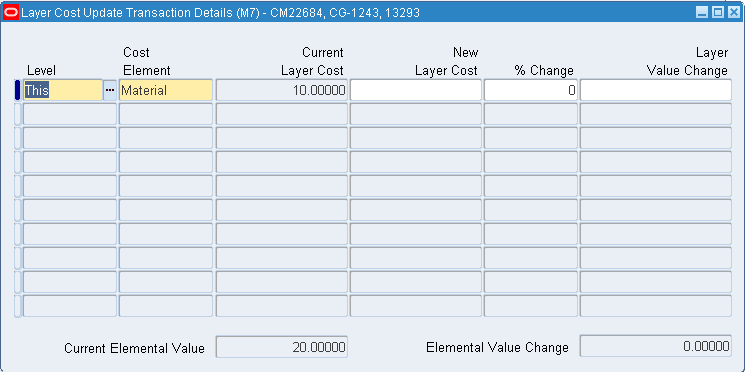
Task: Select the Level field containing This
Action: coord(63,90)
